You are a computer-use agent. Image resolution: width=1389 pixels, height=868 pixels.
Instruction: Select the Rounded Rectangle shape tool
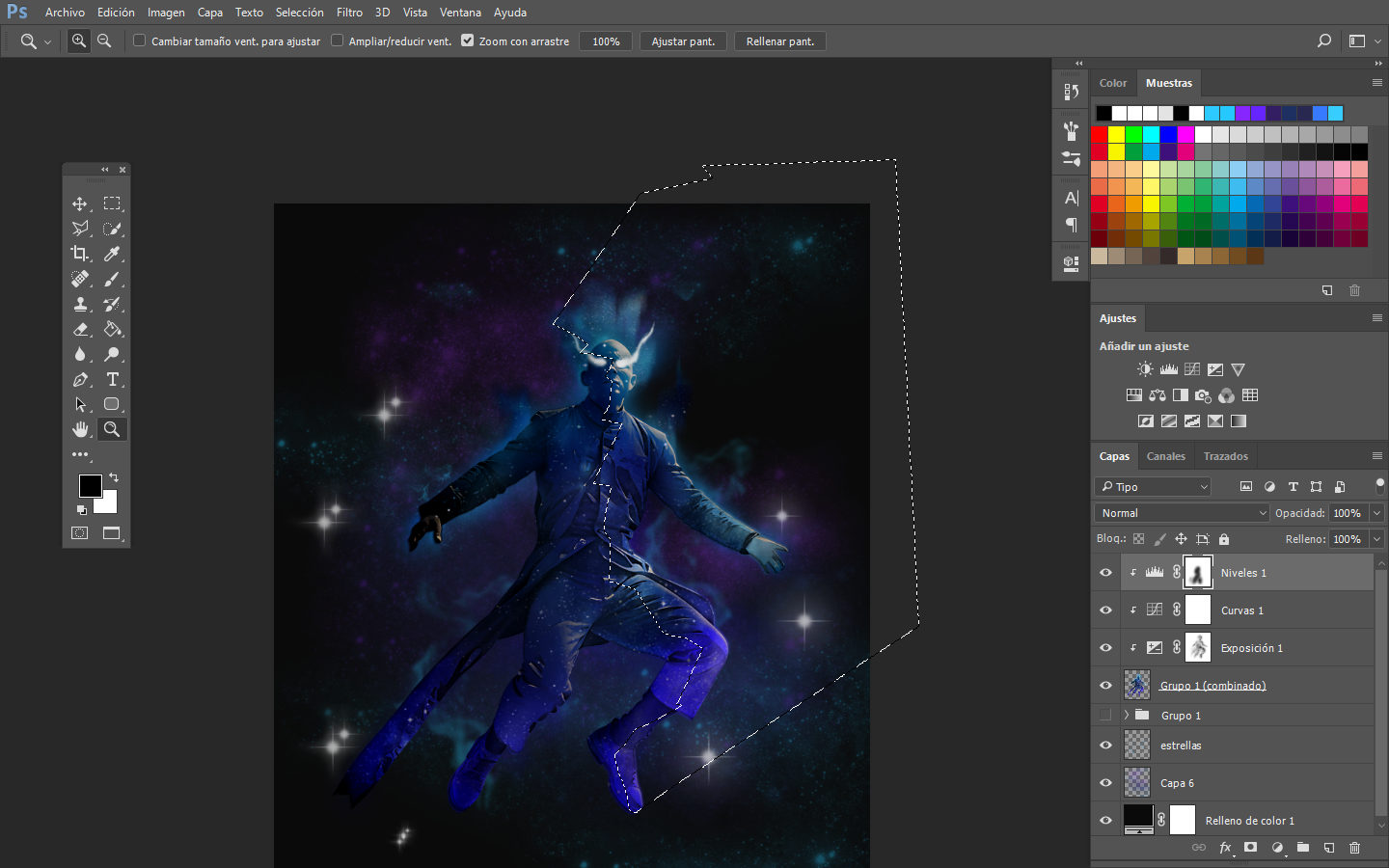click(x=112, y=404)
